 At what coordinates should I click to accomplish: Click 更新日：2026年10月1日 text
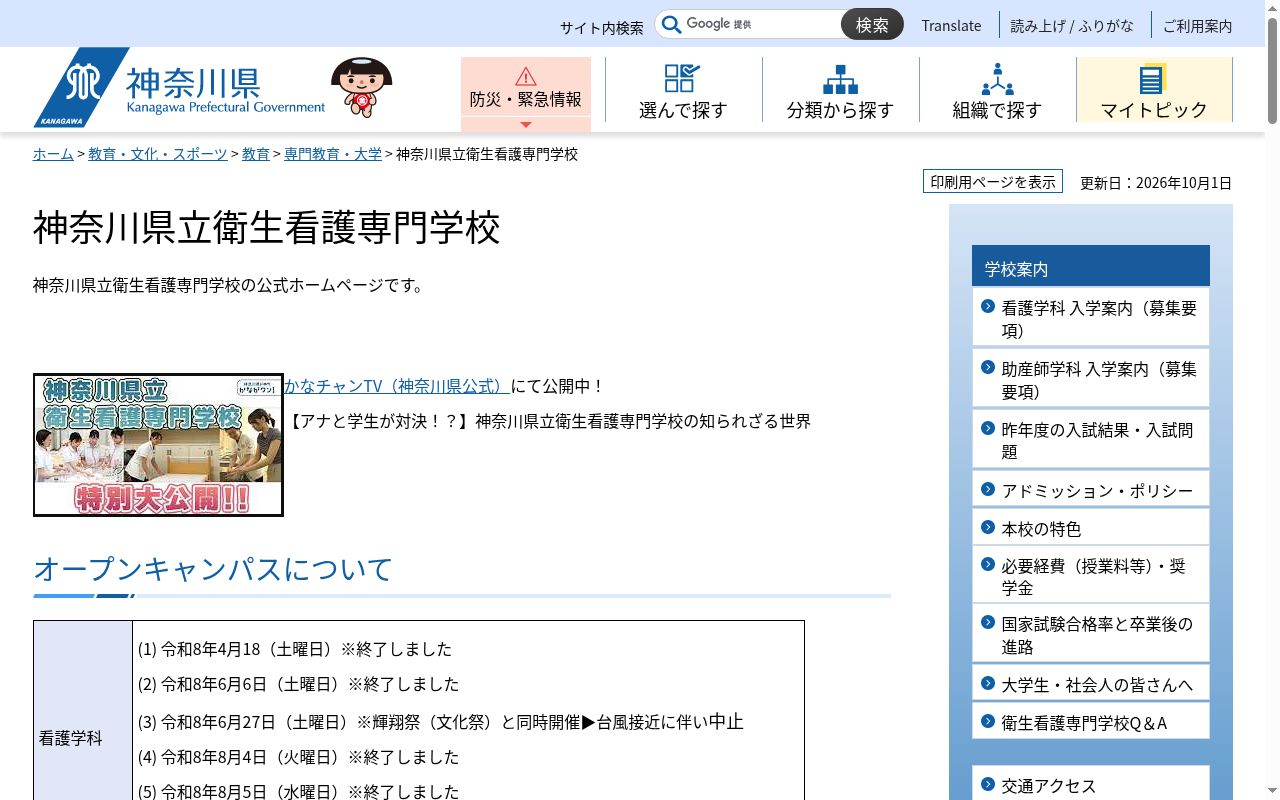coord(1156,183)
